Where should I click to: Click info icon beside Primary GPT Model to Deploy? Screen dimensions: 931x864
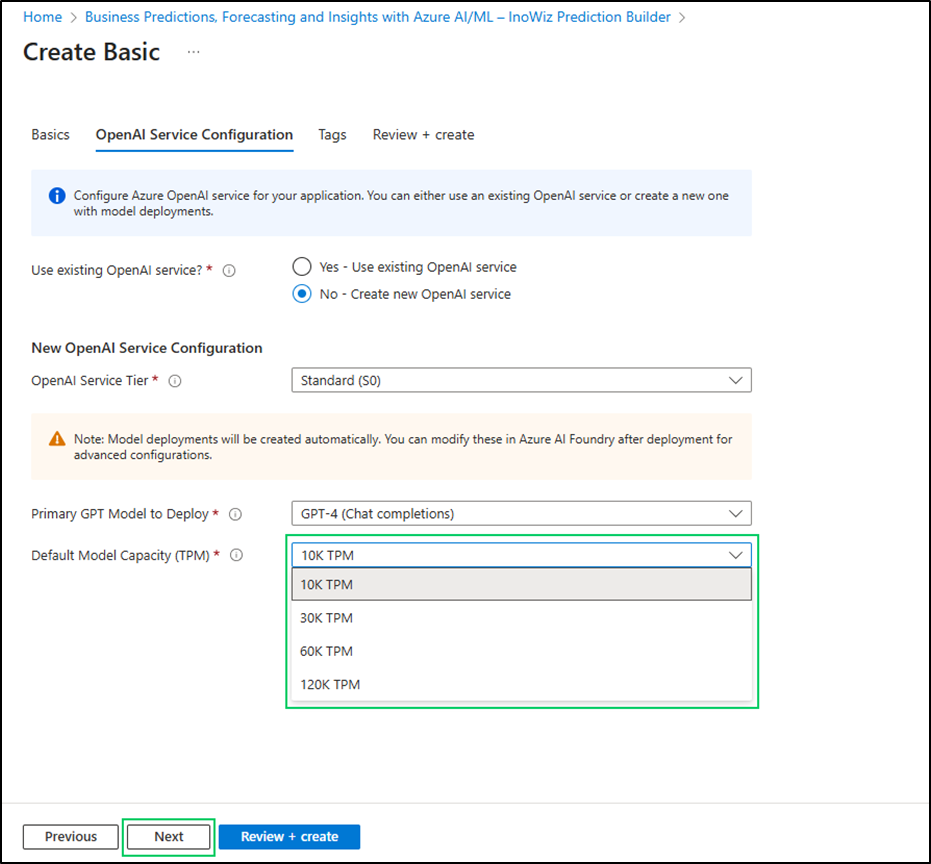(x=235, y=514)
